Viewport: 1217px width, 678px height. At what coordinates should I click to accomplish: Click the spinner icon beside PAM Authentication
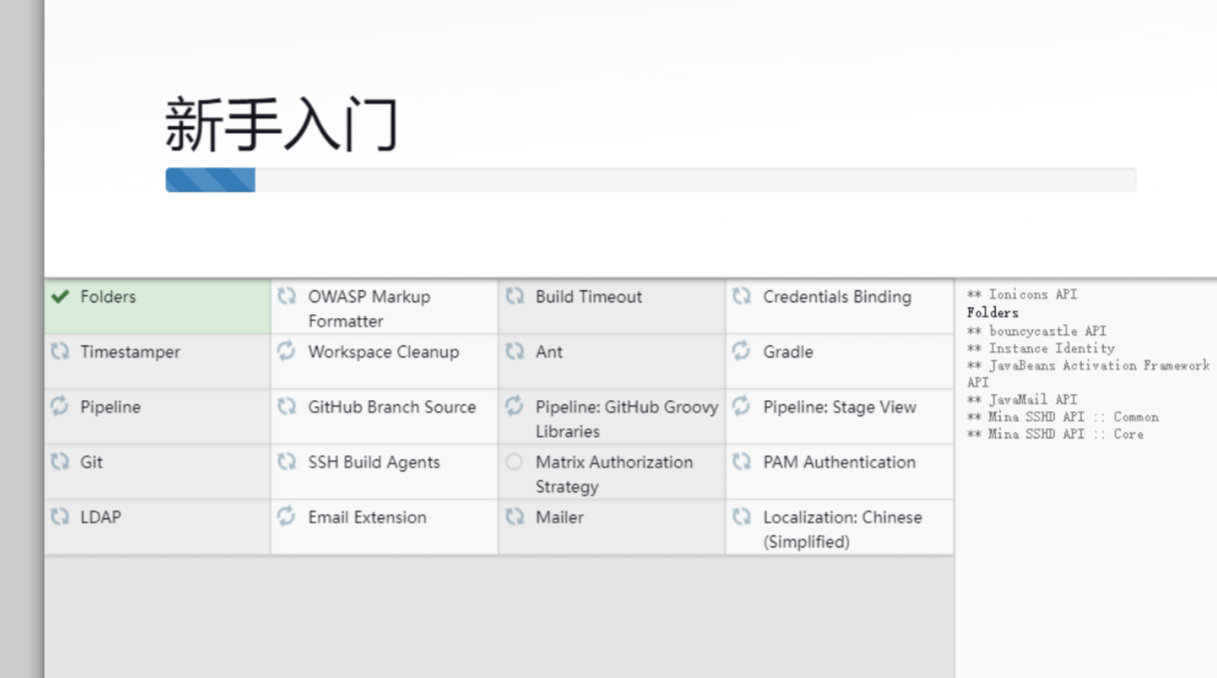click(741, 461)
